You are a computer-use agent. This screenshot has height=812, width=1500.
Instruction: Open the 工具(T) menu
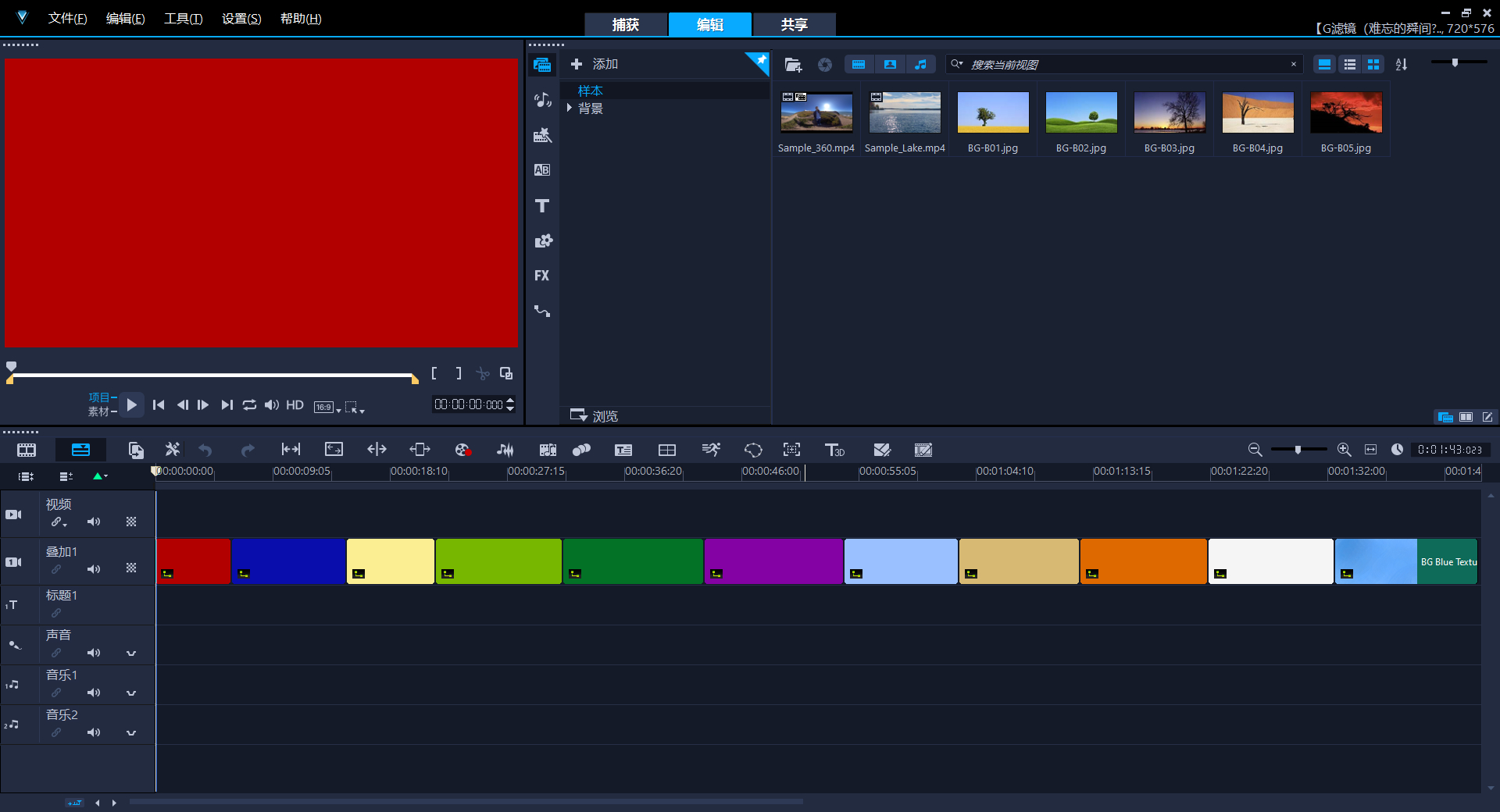[183, 19]
